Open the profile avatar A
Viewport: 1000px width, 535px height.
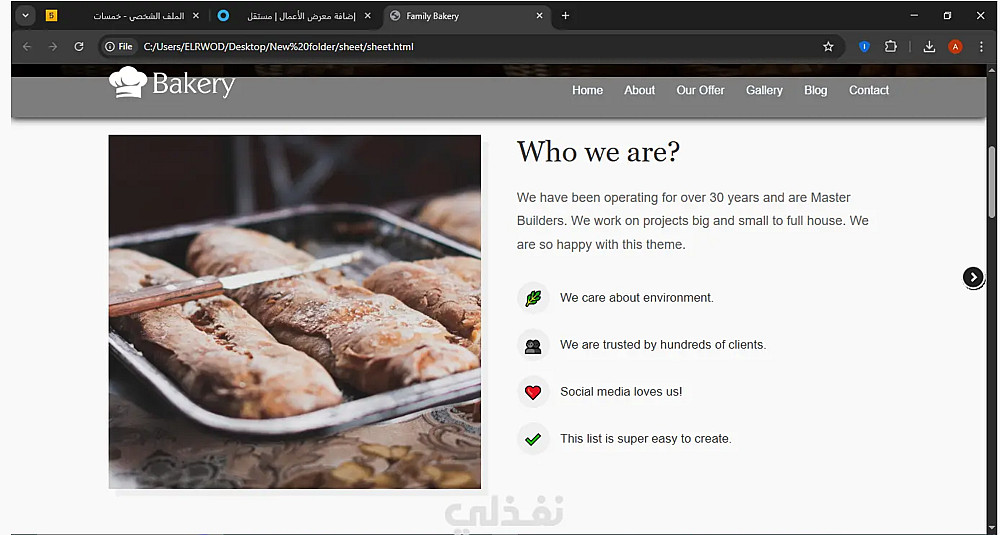[955, 47]
